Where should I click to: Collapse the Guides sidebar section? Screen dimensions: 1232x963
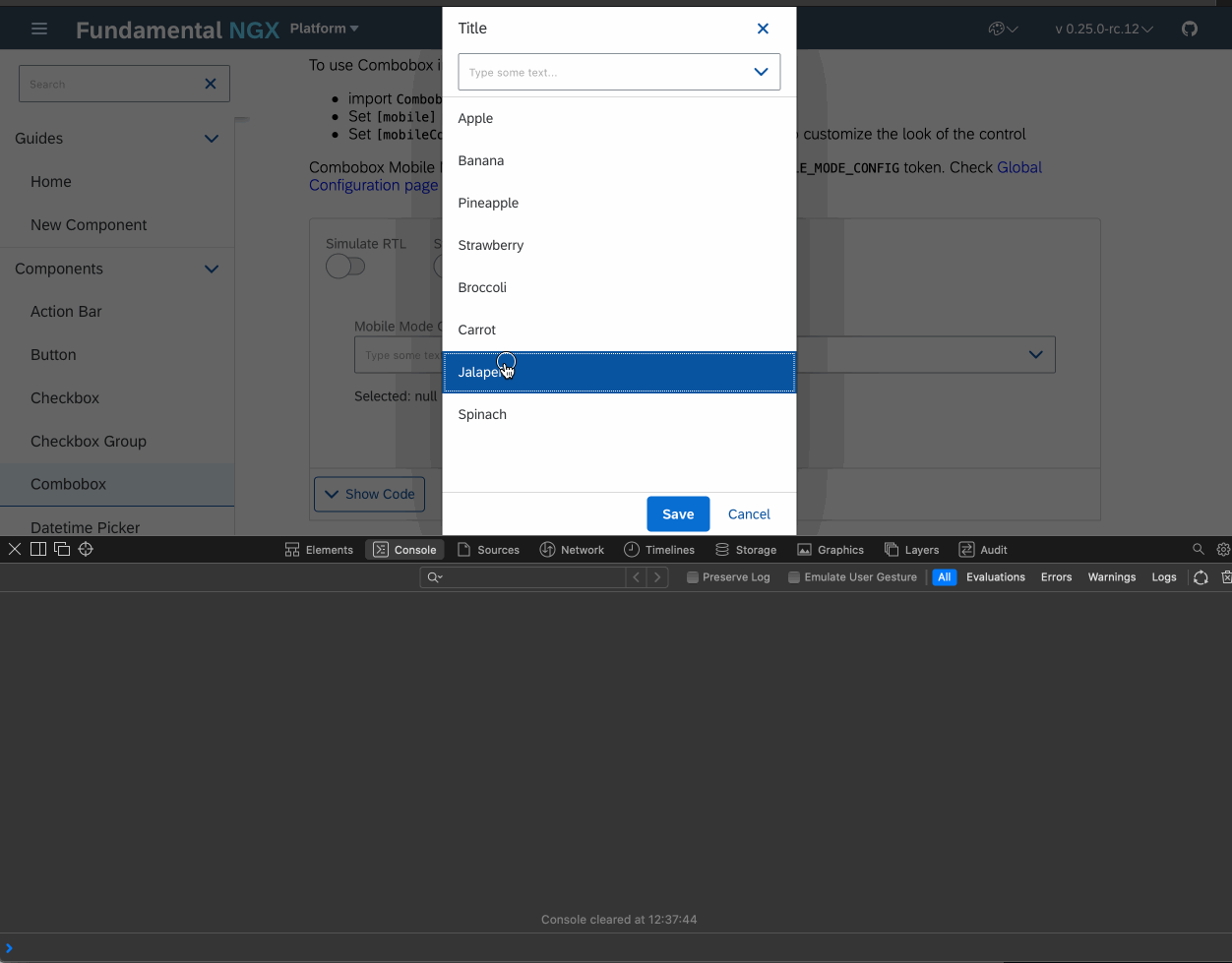tap(212, 139)
